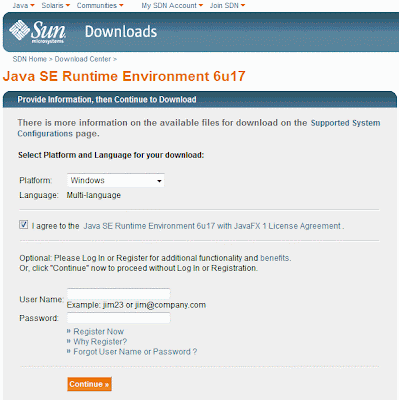This screenshot has height=400, width=399.
Task: Open the Communities top menu
Action: (100, 5)
